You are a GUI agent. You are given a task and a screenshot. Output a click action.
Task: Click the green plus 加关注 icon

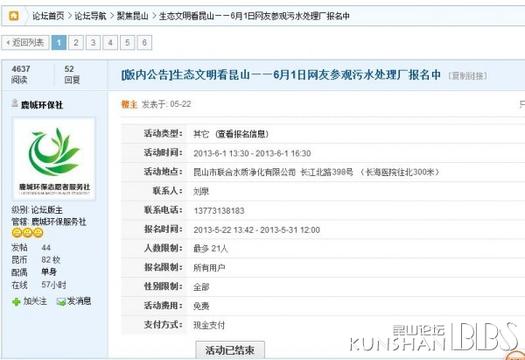point(16,302)
